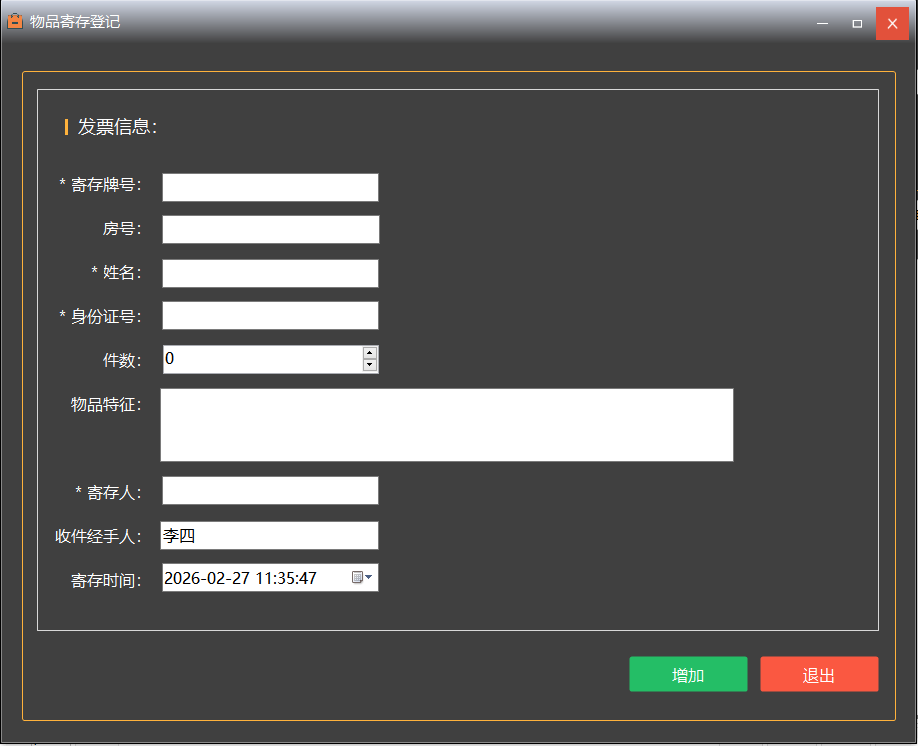Open the calendar picker for 寄存时间
Screen dimensions: 918x746
tap(362, 578)
